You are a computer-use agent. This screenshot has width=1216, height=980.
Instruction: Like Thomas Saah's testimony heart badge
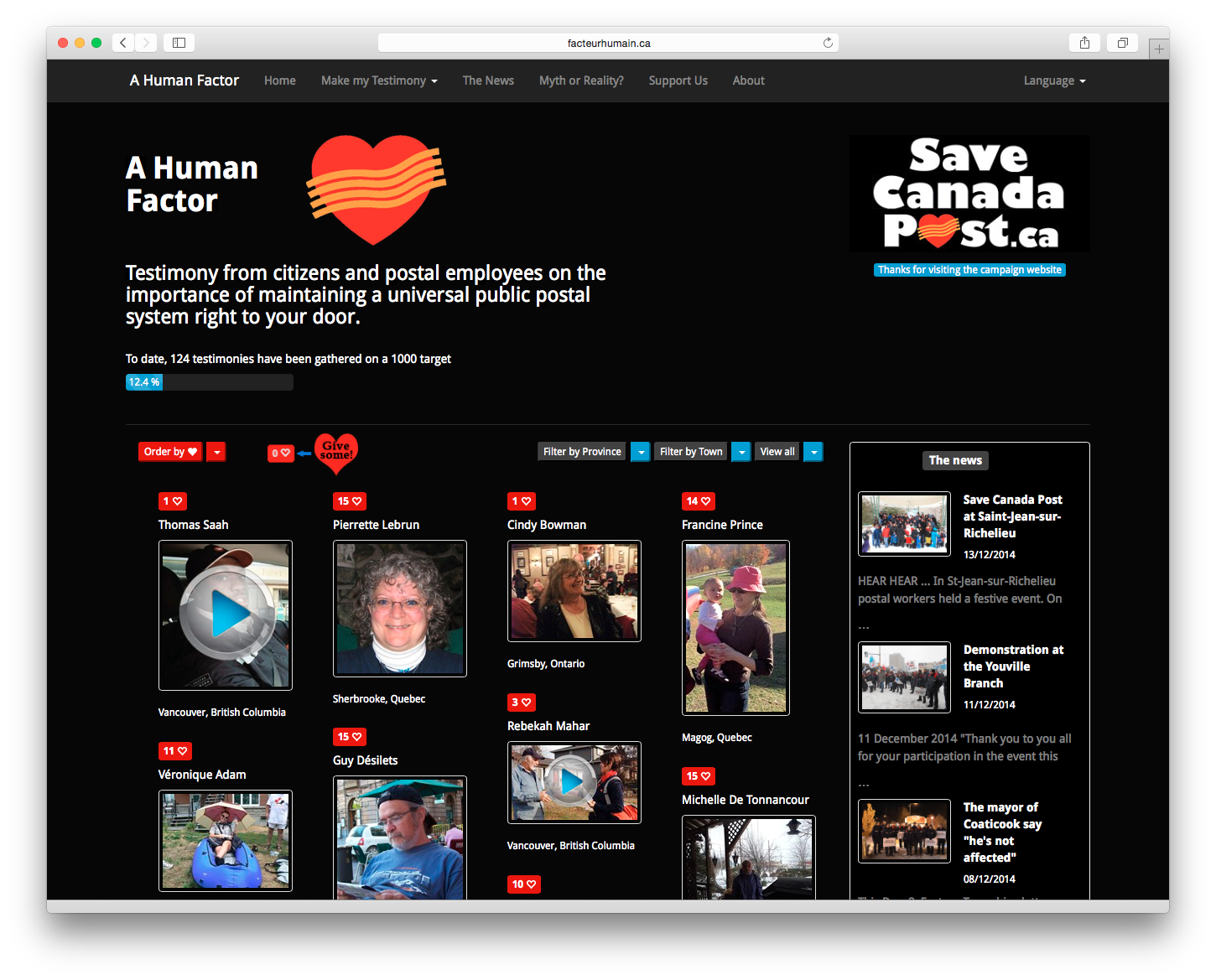(173, 501)
